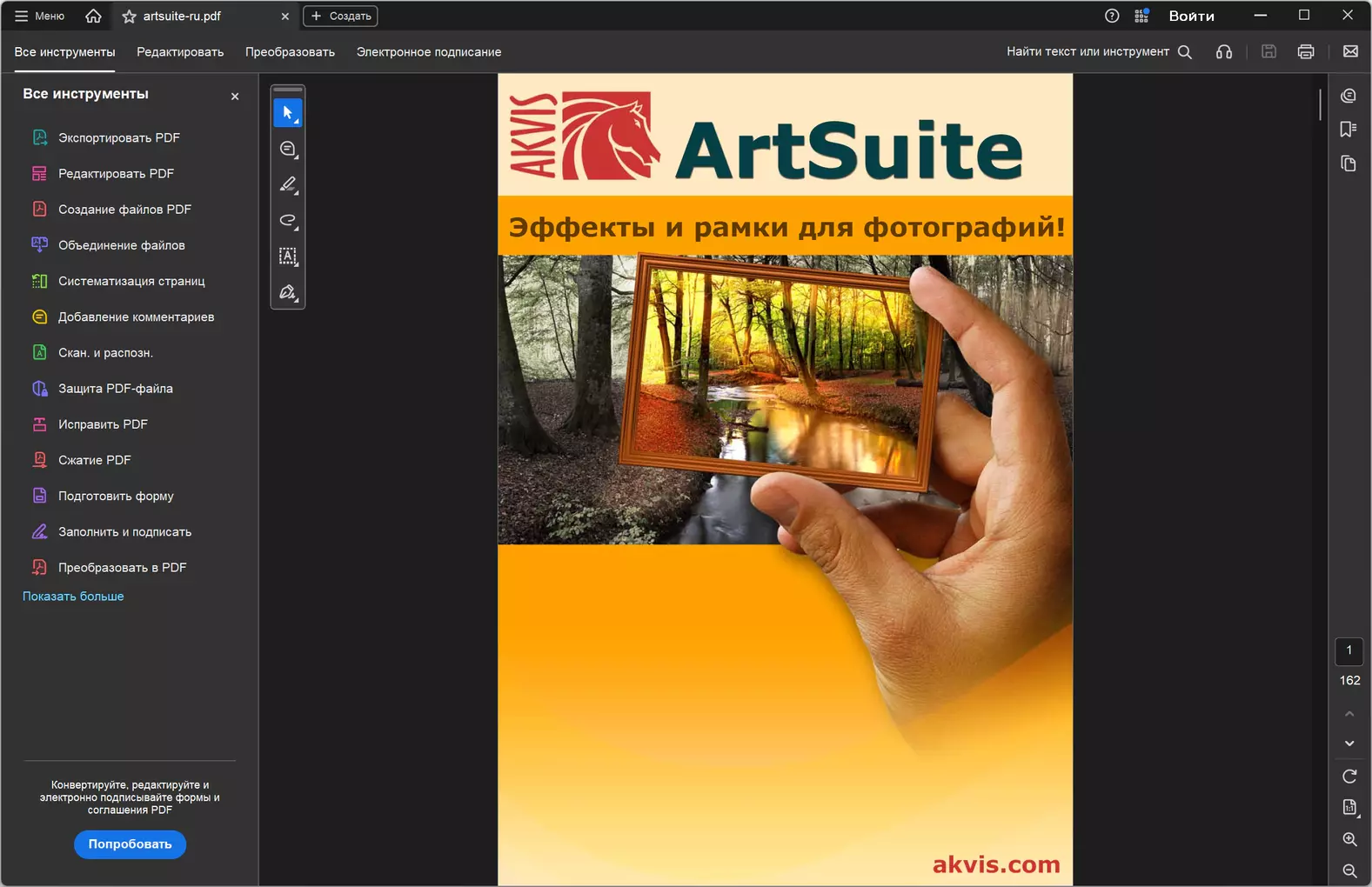Click the vertical scrollbar thumb of the document
Screen dimensions: 1372x887
(1320, 104)
